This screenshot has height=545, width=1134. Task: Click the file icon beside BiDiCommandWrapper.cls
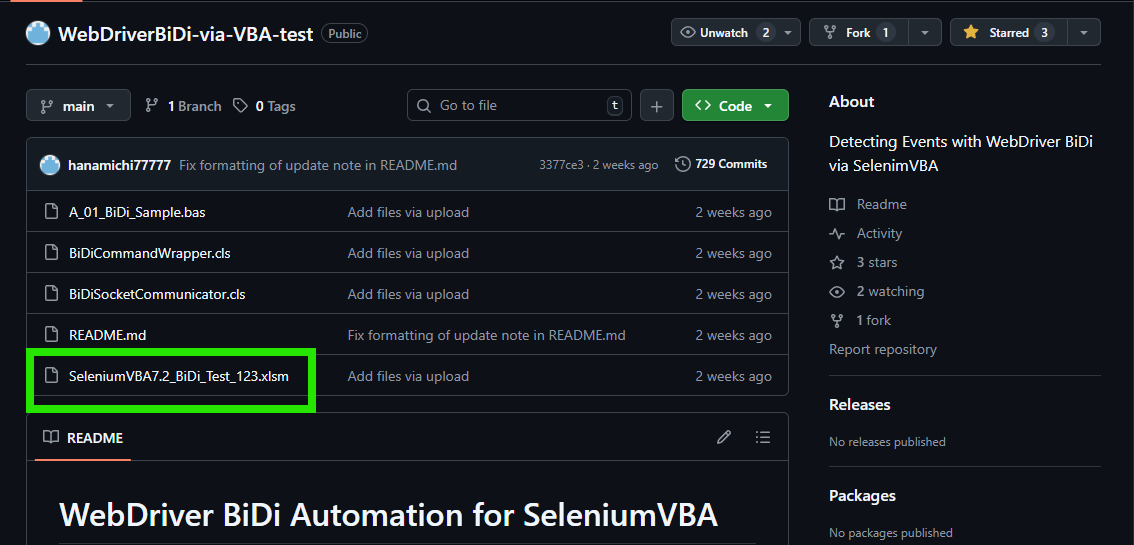coord(51,253)
